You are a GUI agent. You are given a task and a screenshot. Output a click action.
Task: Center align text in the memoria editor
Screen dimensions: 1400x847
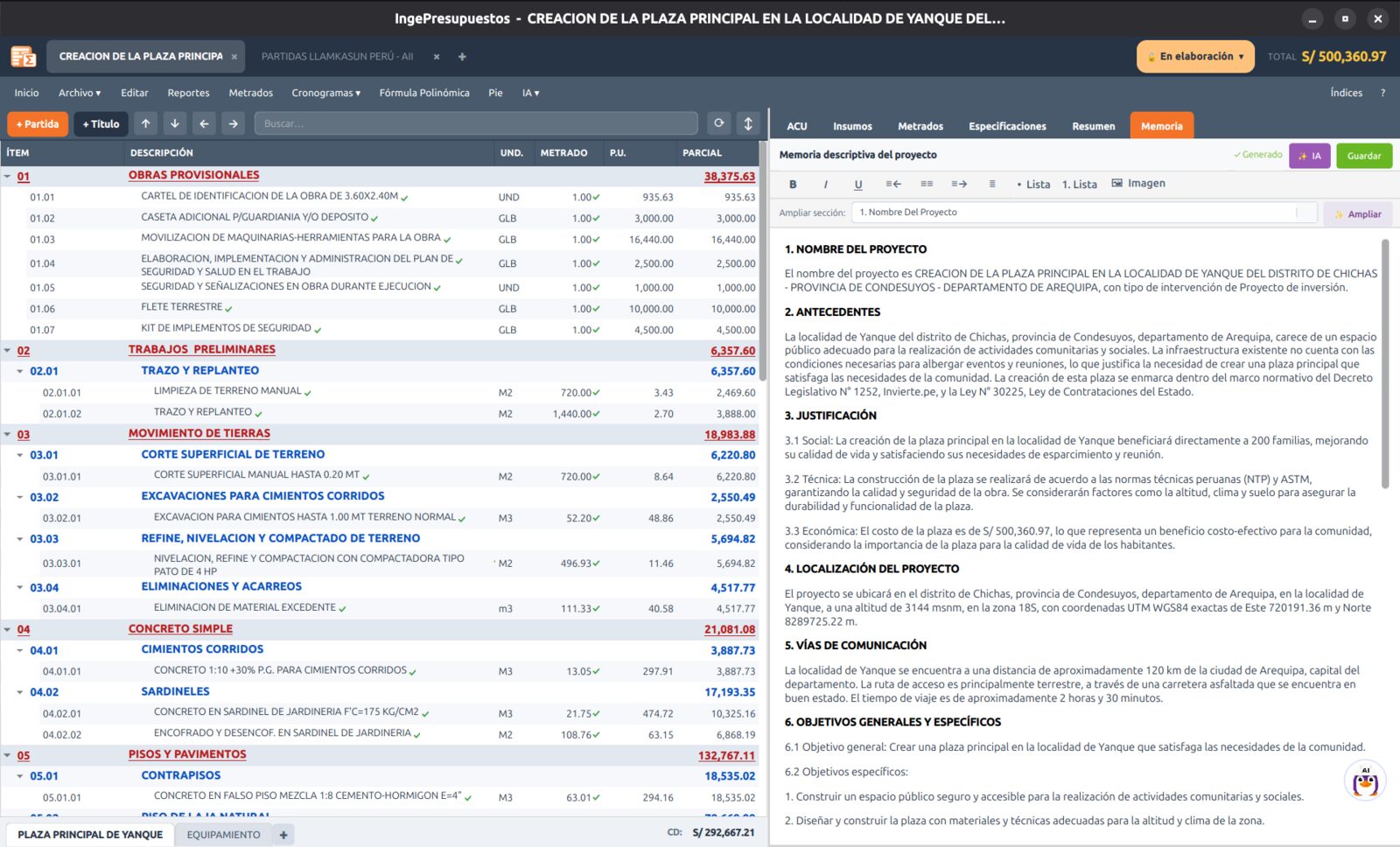point(927,184)
